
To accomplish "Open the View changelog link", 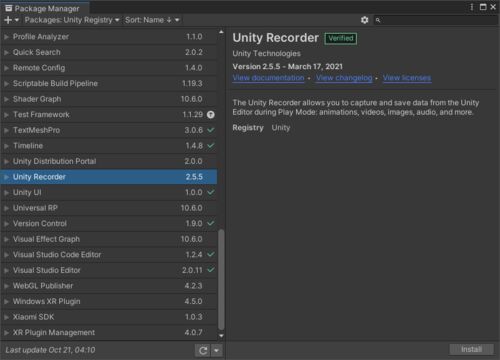I will (x=344, y=78).
